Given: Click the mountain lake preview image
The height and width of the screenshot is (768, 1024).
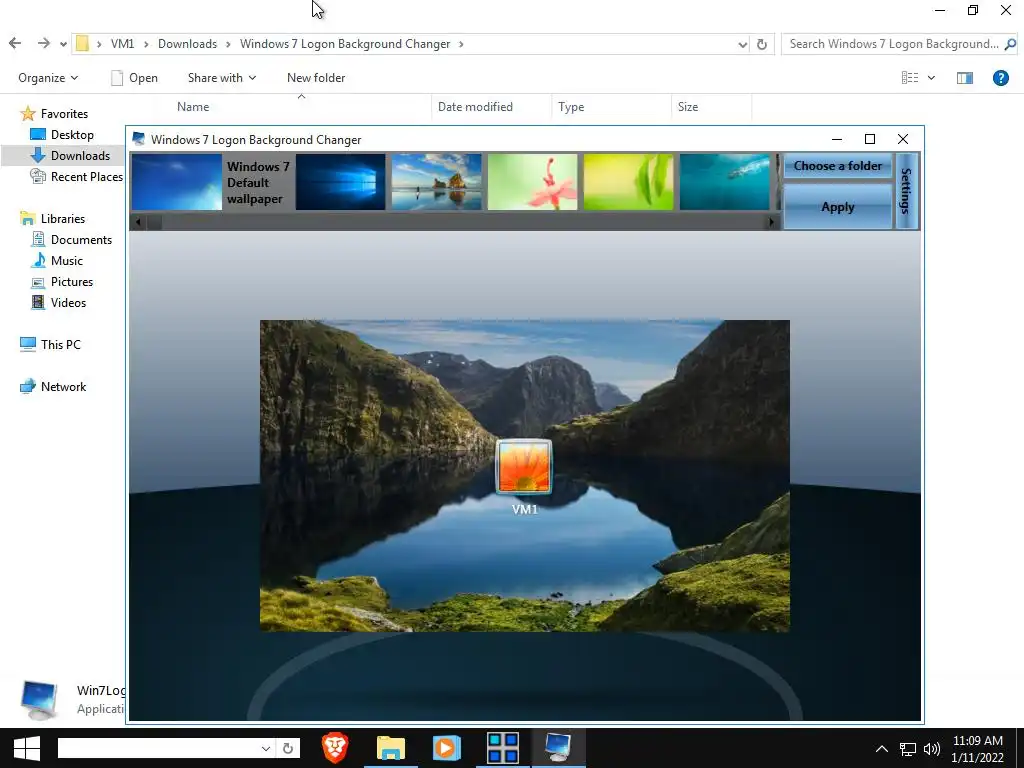Looking at the screenshot, I should (x=524, y=475).
